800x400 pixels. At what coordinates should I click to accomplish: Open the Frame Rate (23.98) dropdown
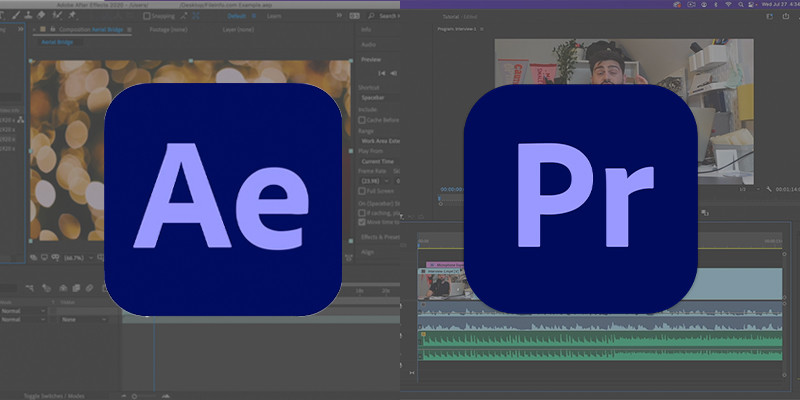pyautogui.click(x=372, y=180)
